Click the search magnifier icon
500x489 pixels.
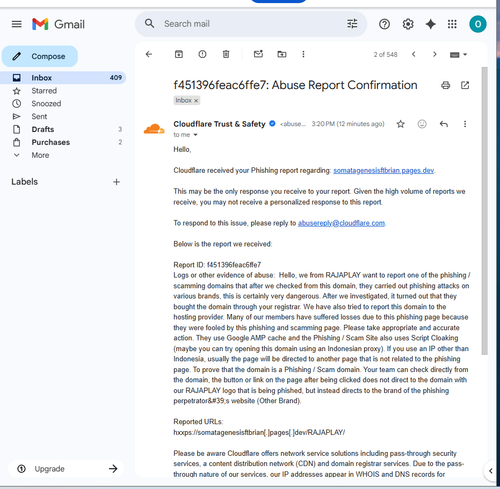pos(149,24)
